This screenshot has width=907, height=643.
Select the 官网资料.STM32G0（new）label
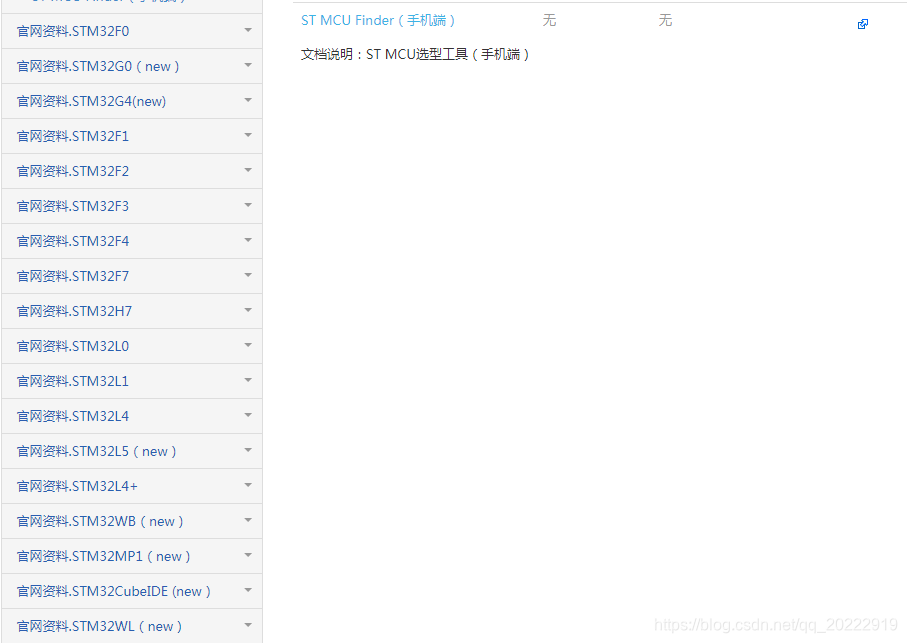tap(98, 66)
